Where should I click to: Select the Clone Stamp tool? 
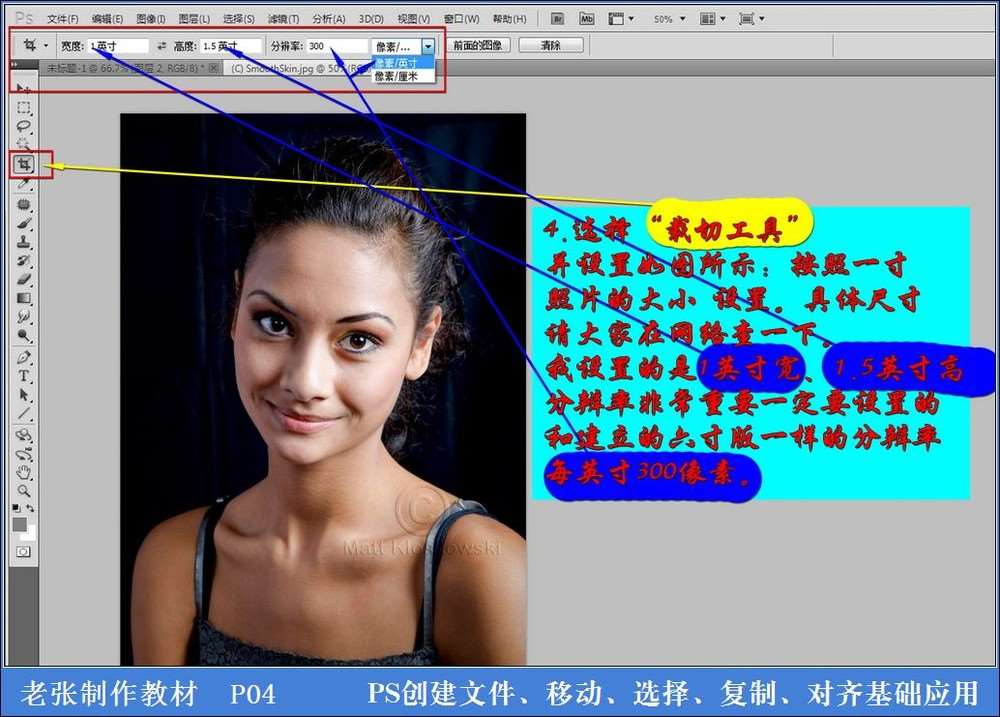24,242
